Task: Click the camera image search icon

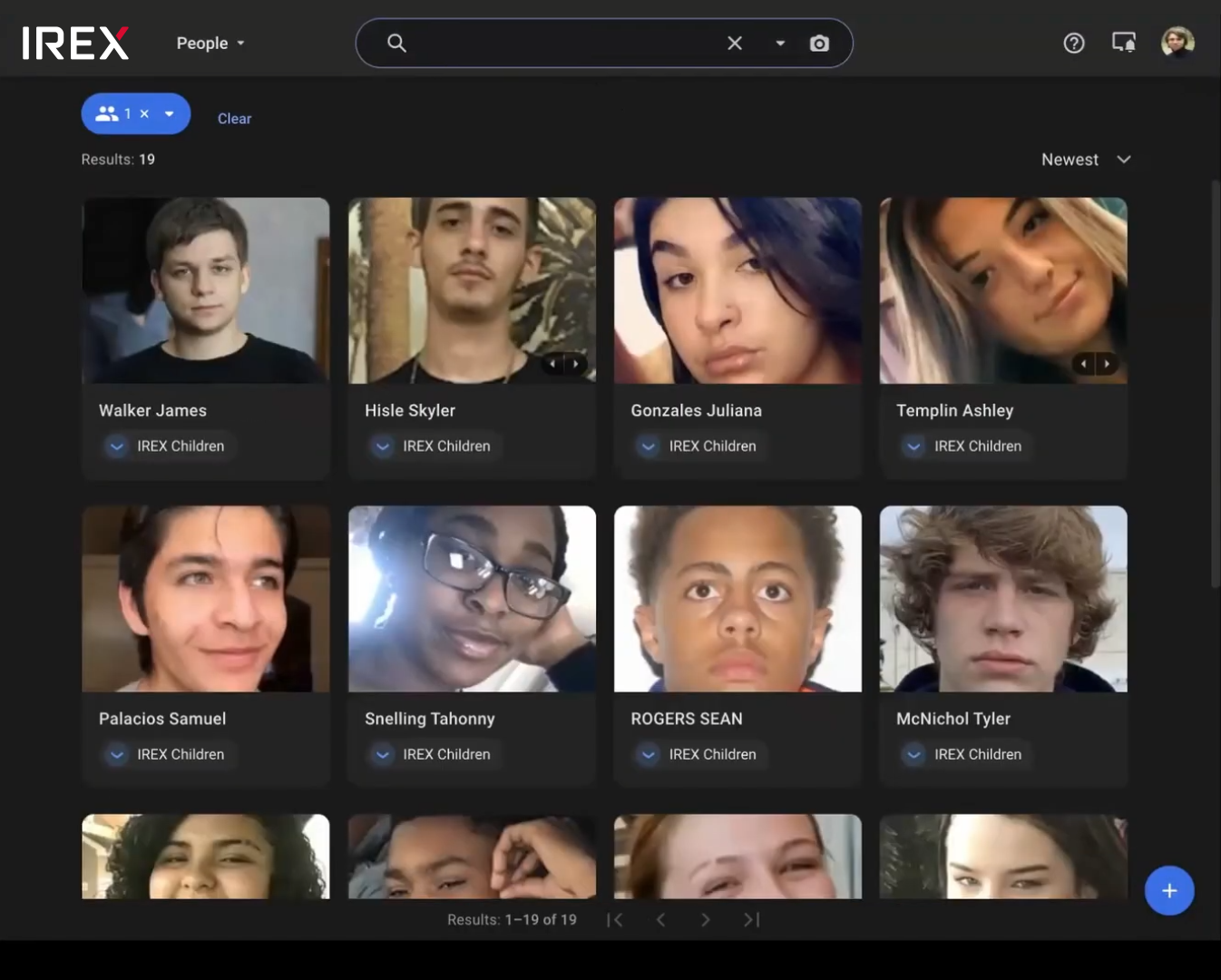Action: [x=819, y=44]
